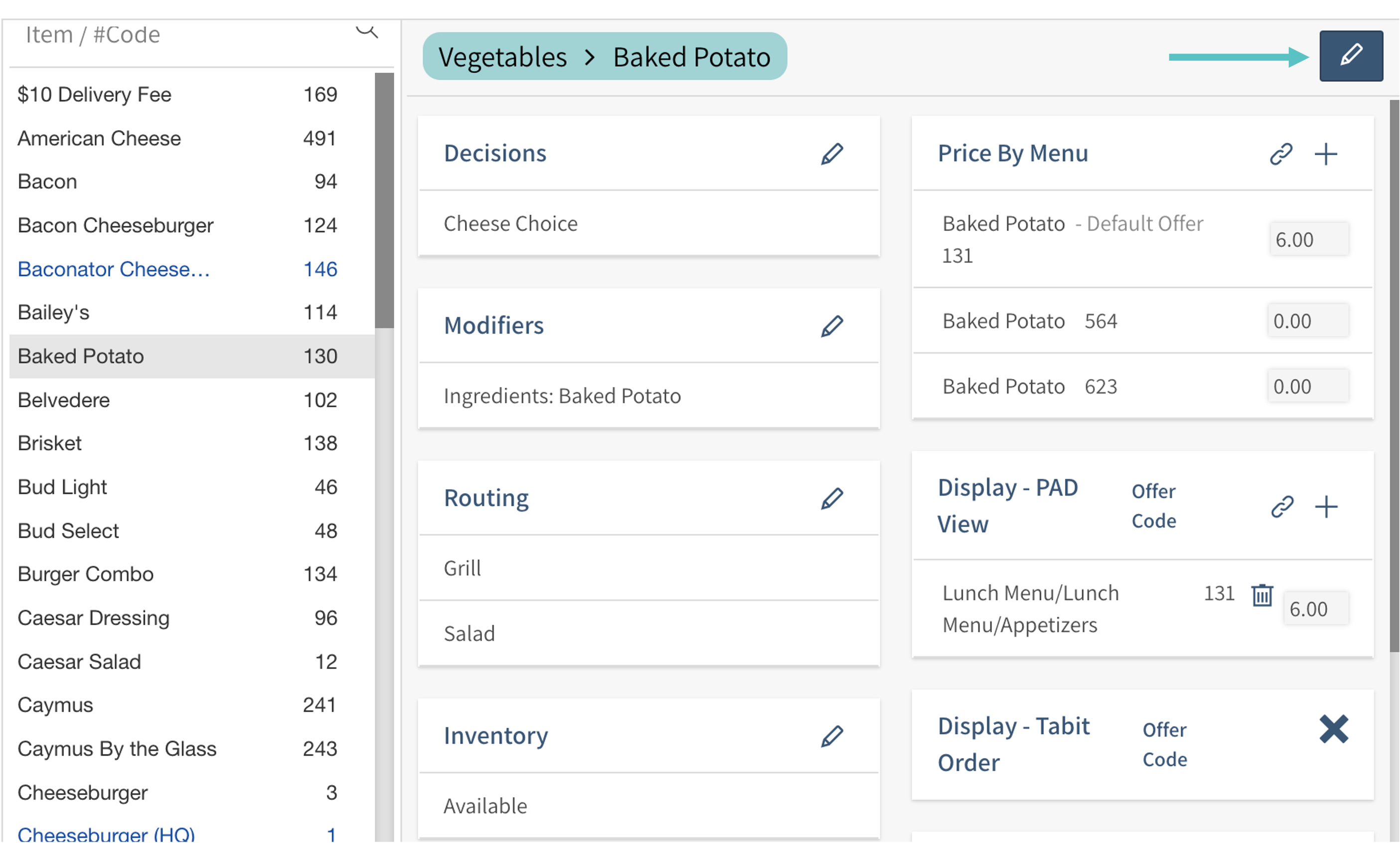This screenshot has height=843, width=1400.
Task: Select Baconator Cheese… from the item list
Action: pos(114,269)
